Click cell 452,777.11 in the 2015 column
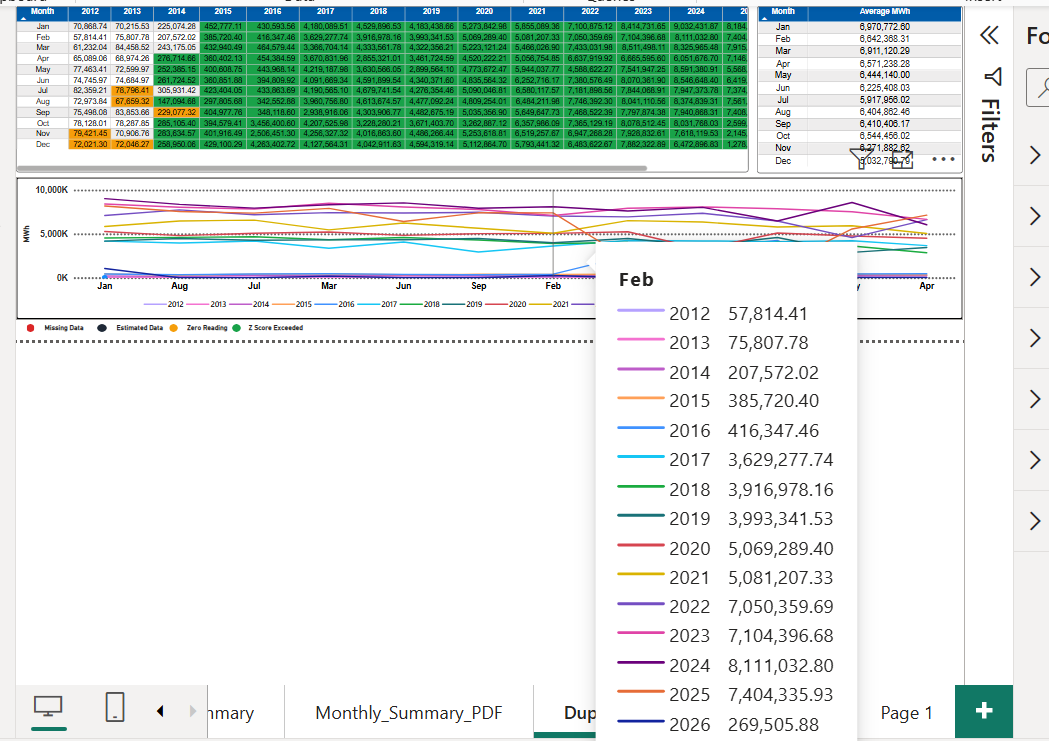Image resolution: width=1049 pixels, height=741 pixels. [x=223, y=26]
